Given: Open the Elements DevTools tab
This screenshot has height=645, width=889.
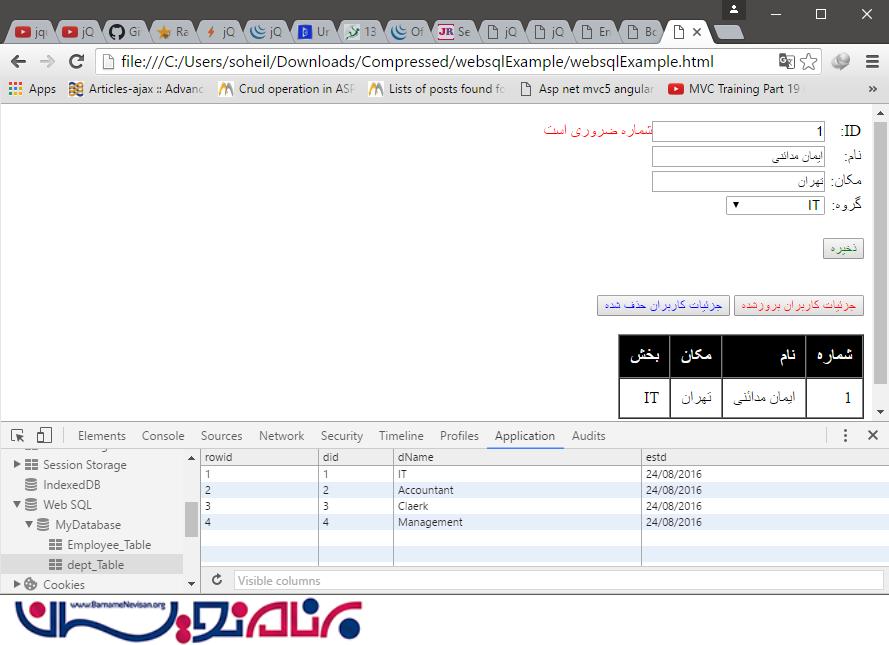Looking at the screenshot, I should pos(101,435).
